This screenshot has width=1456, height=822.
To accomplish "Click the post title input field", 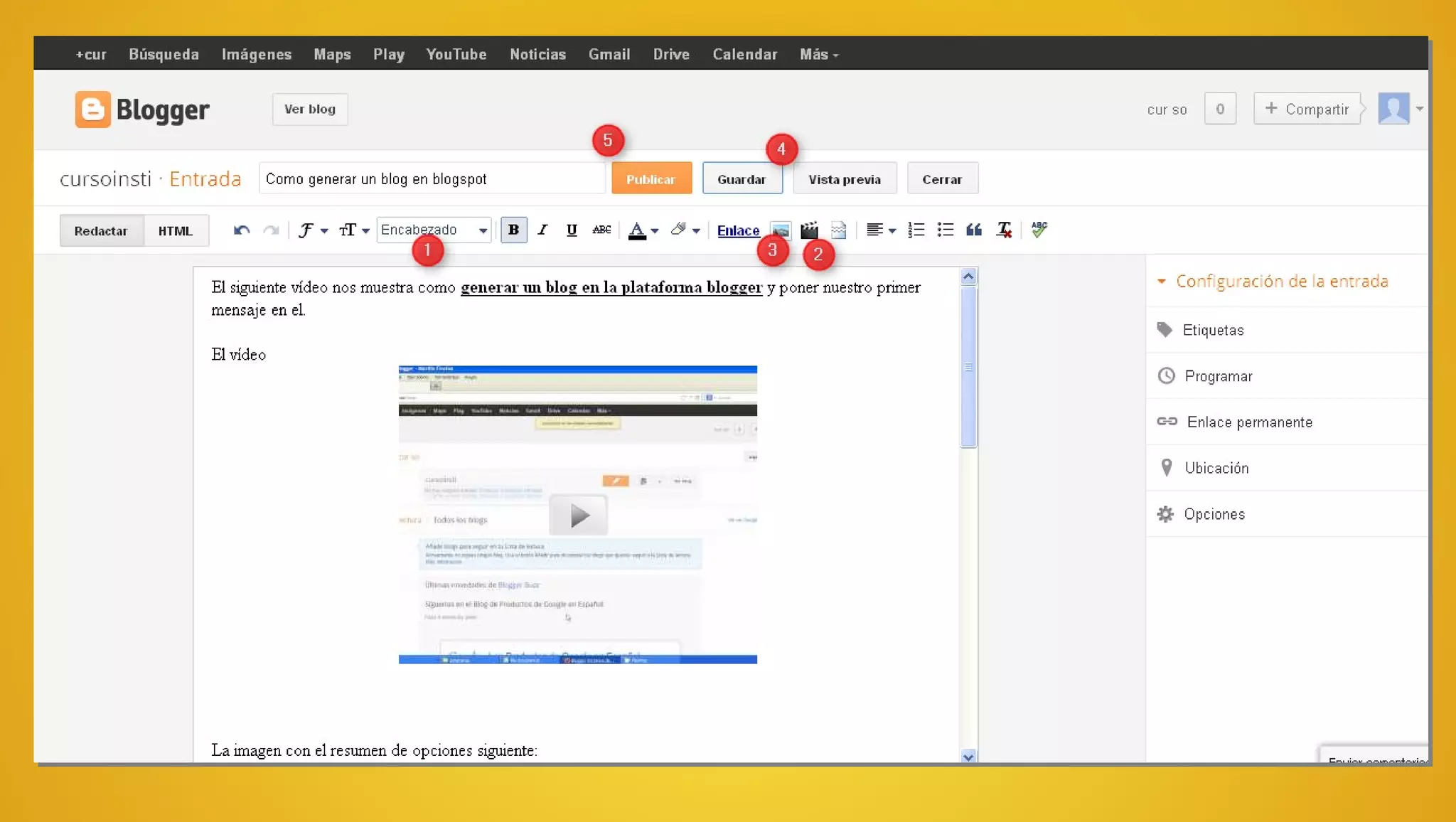I will 432,179.
